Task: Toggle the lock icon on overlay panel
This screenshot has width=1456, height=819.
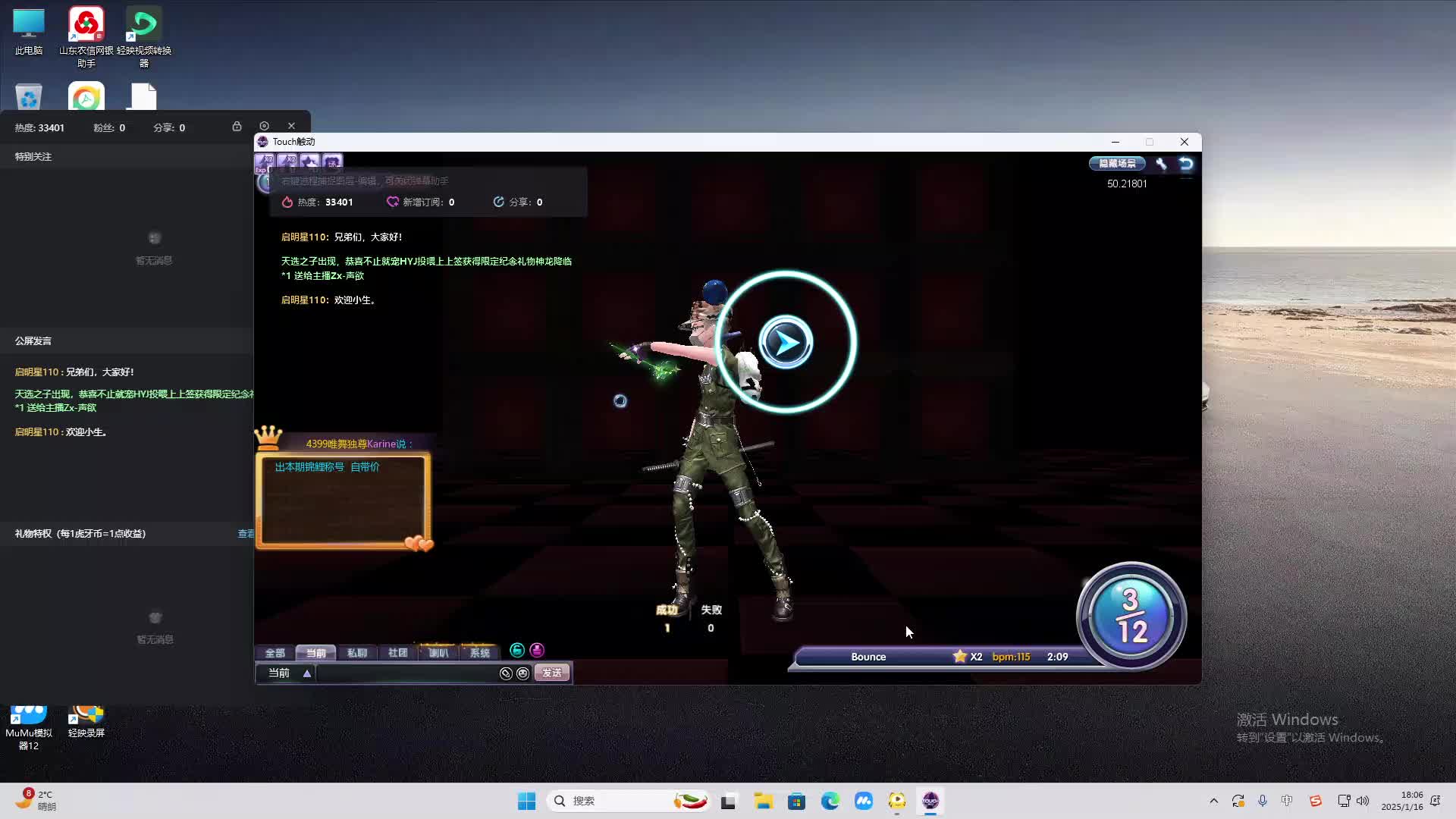Action: coord(237,126)
